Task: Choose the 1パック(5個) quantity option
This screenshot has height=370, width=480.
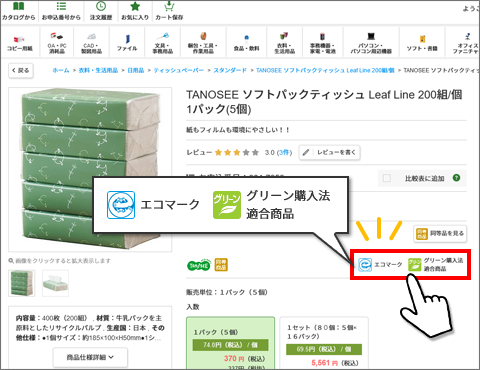Action: [230, 343]
